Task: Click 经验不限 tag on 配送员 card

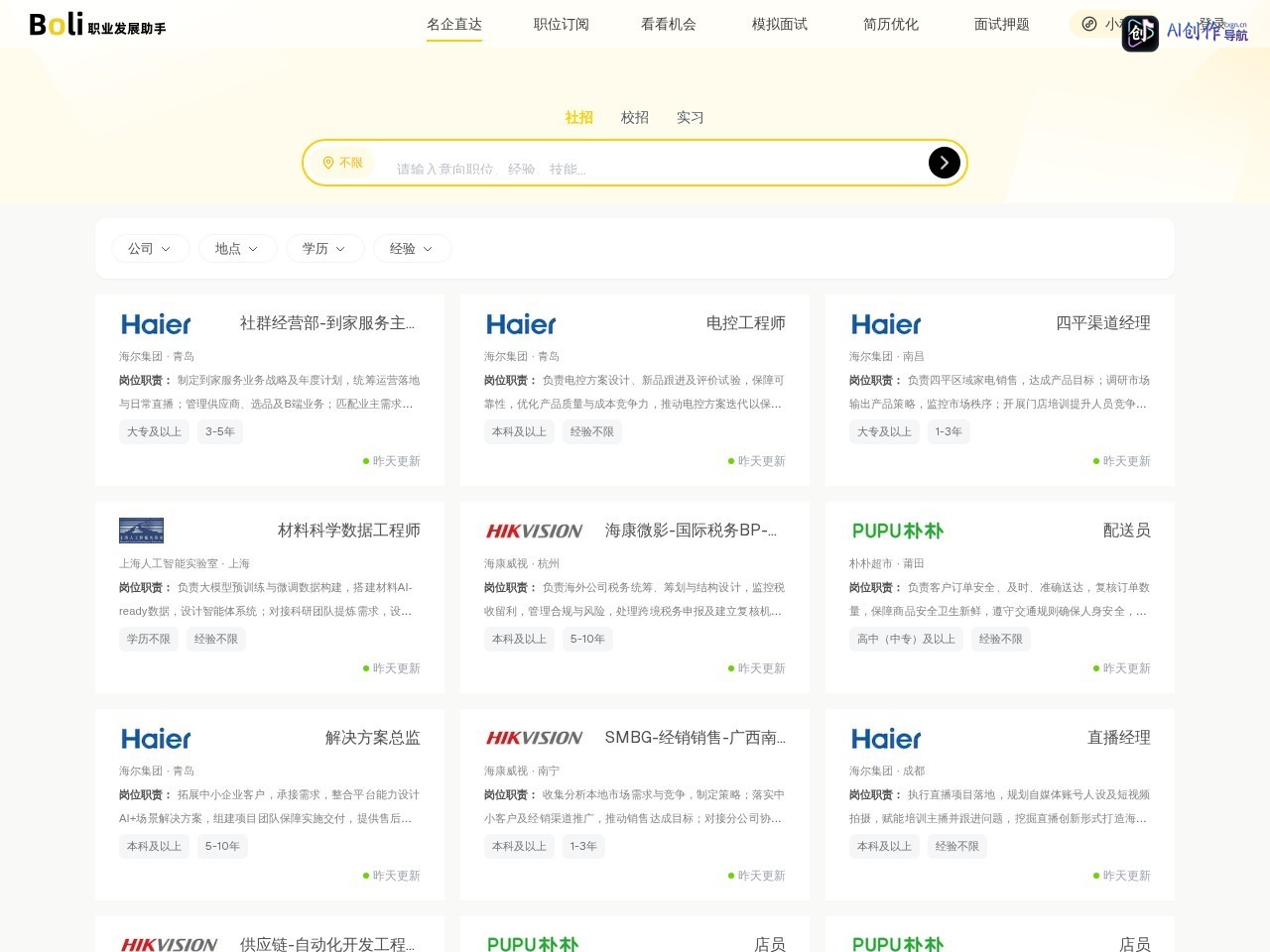Action: (x=1001, y=639)
